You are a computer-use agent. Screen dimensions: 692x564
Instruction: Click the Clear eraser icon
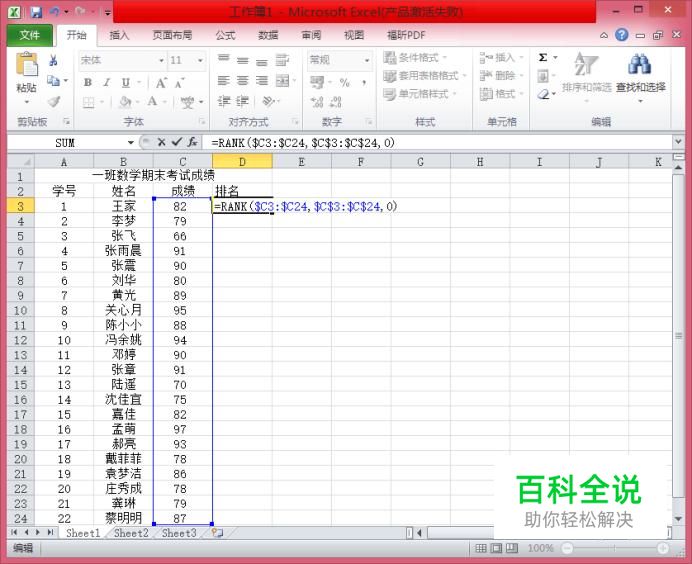tap(544, 94)
